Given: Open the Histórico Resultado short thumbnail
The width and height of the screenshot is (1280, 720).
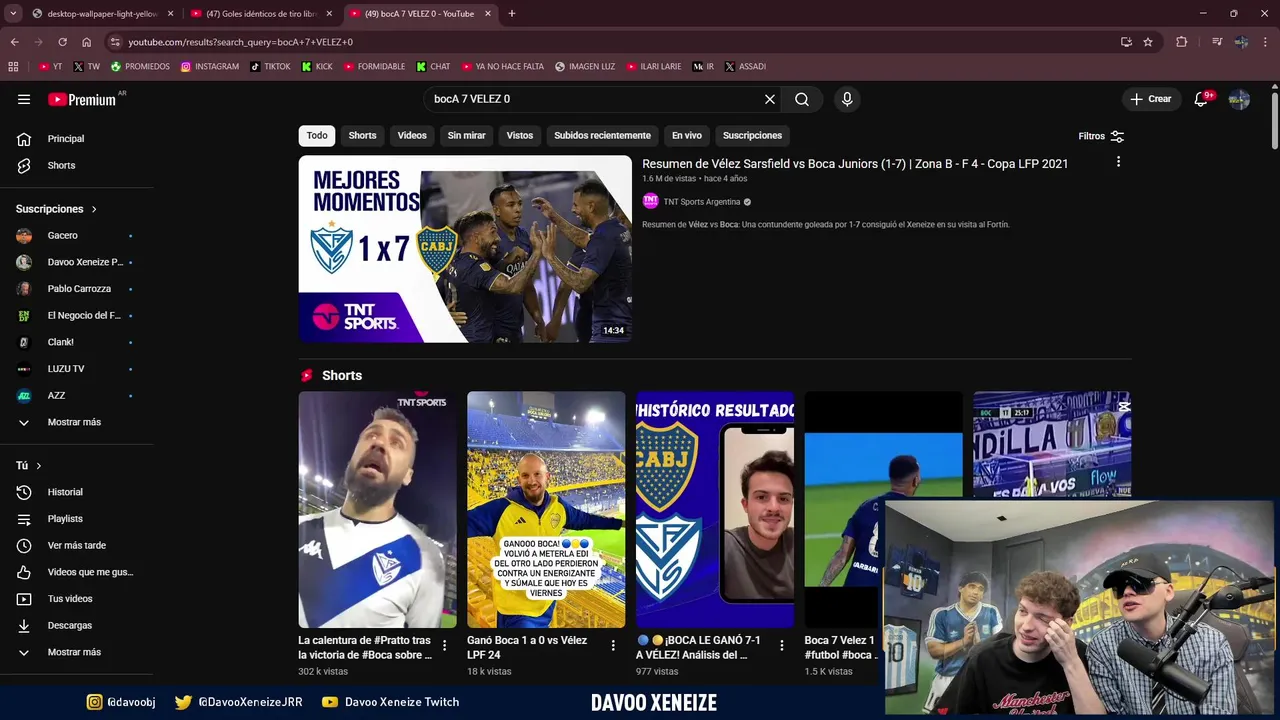Looking at the screenshot, I should coord(715,509).
